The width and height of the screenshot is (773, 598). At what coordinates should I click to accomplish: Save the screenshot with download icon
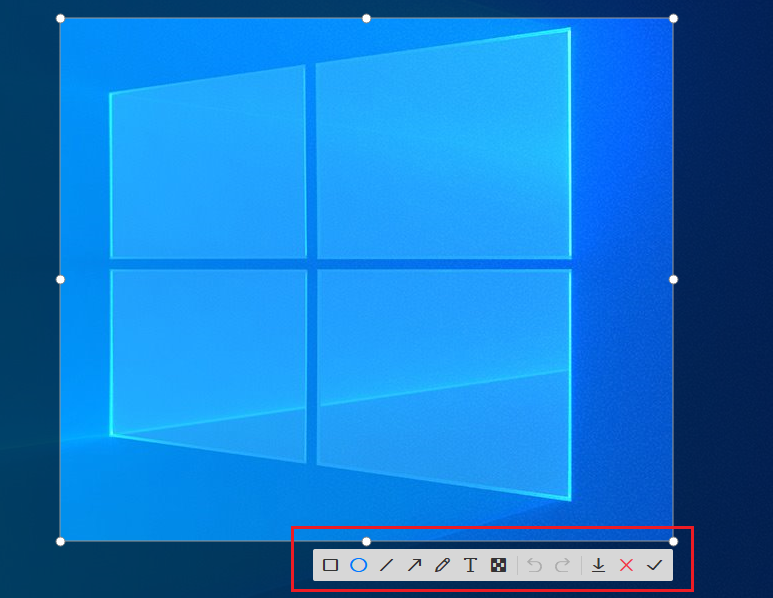(x=598, y=565)
